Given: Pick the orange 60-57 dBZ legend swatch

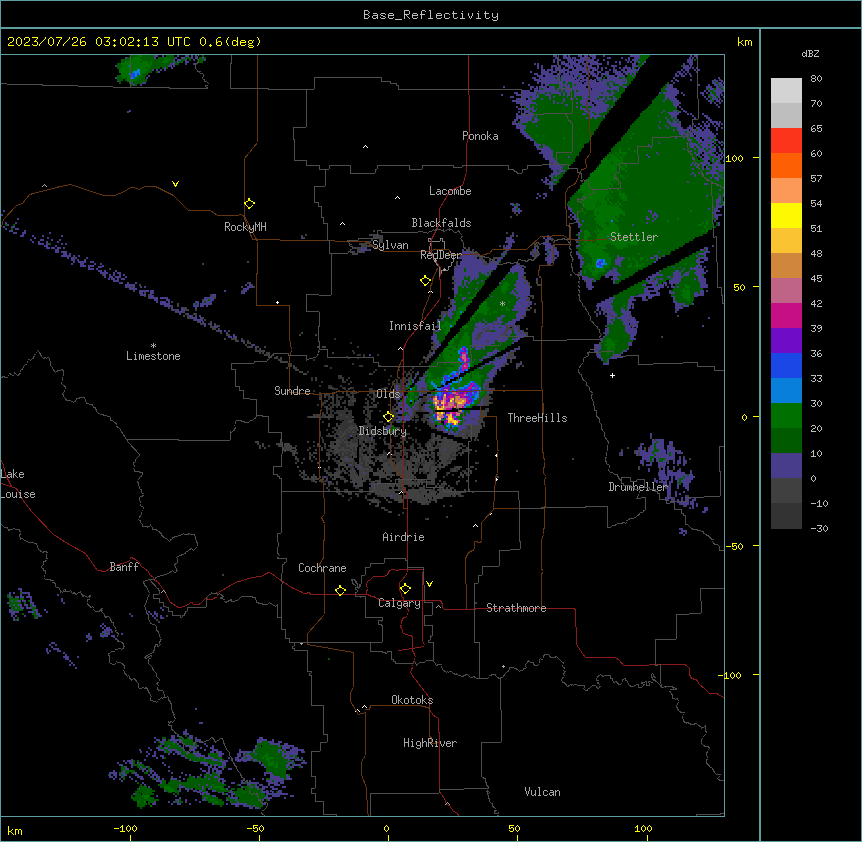Looking at the screenshot, I should pos(786,165).
